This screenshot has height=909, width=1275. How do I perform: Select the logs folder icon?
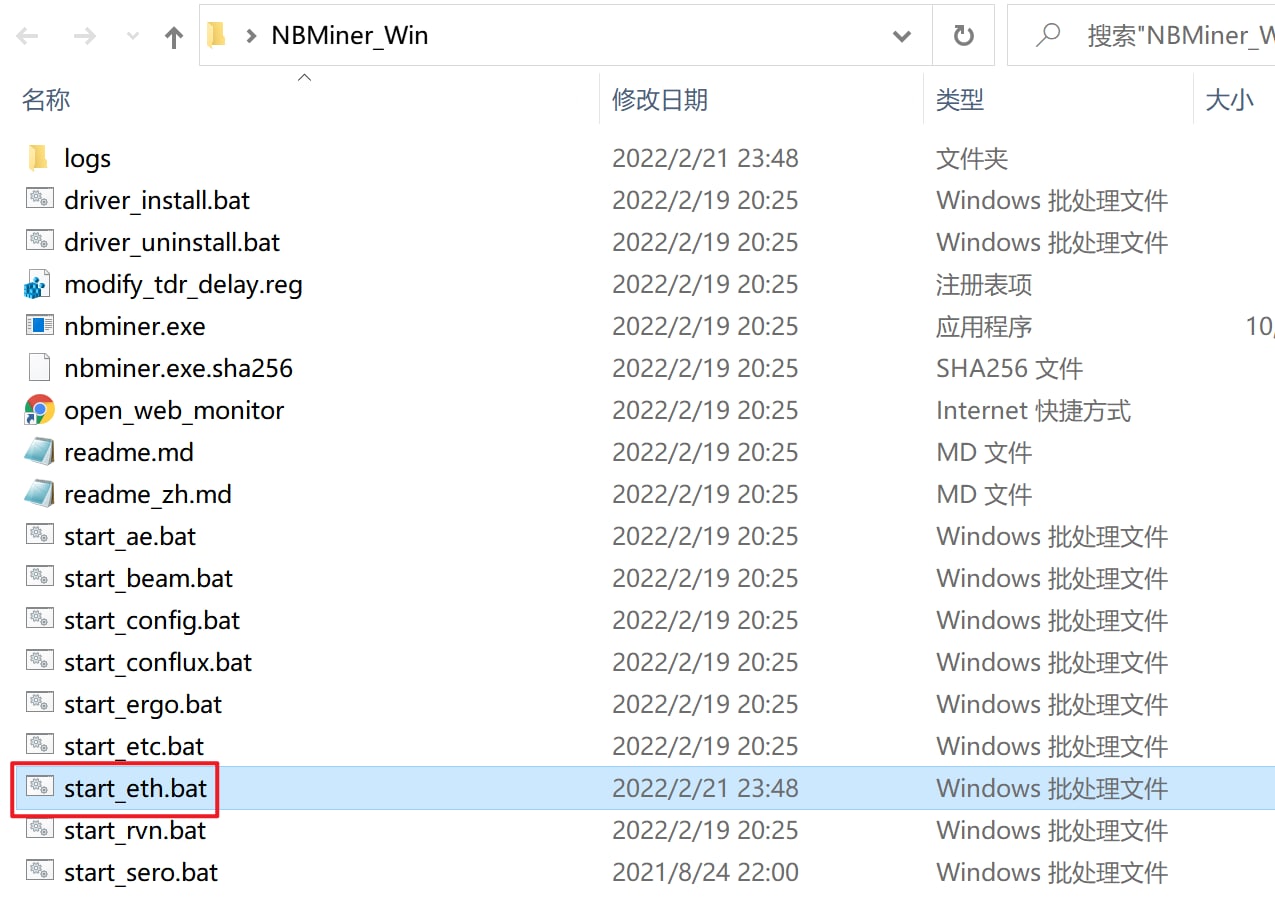point(39,158)
